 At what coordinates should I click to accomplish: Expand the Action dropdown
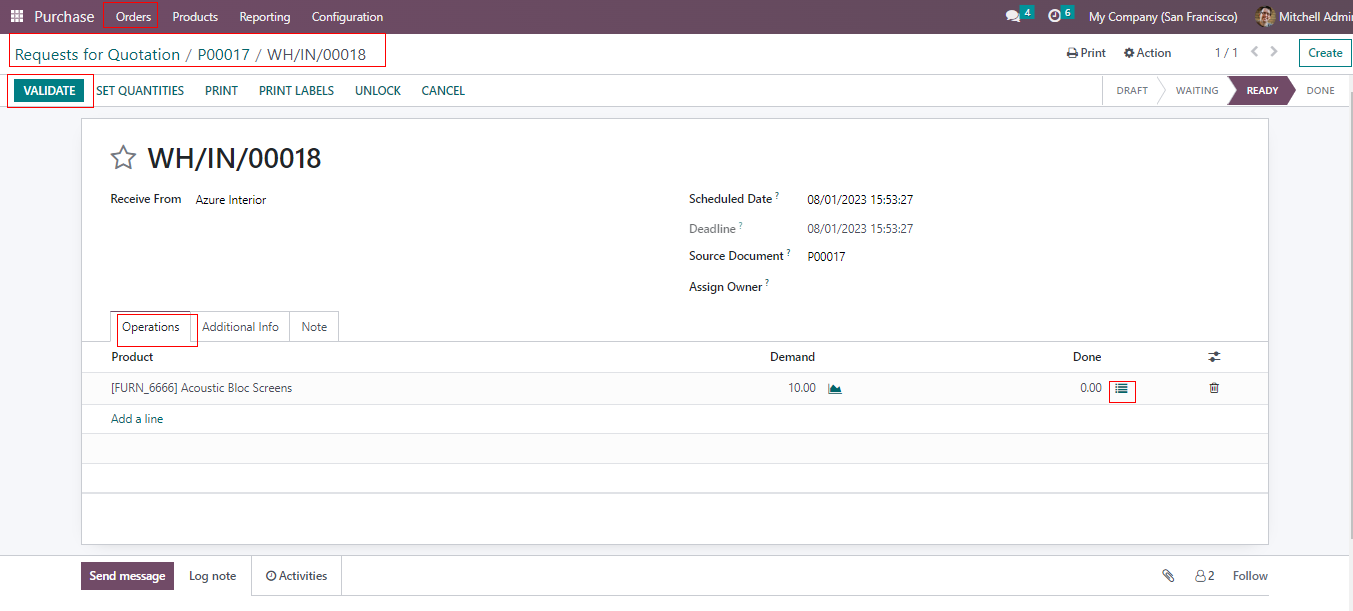click(1147, 53)
